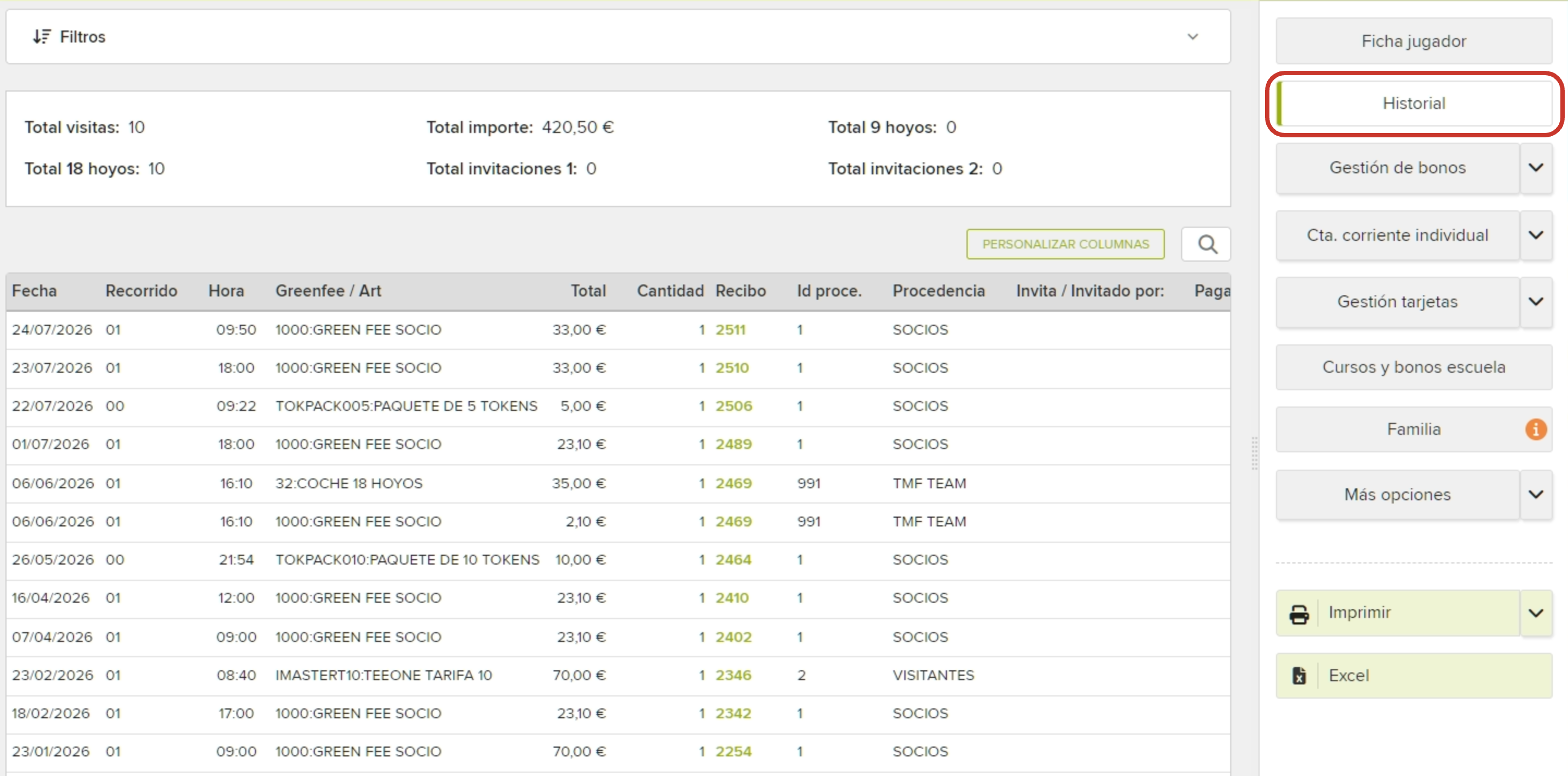Export the history with the Excel button

click(1413, 676)
